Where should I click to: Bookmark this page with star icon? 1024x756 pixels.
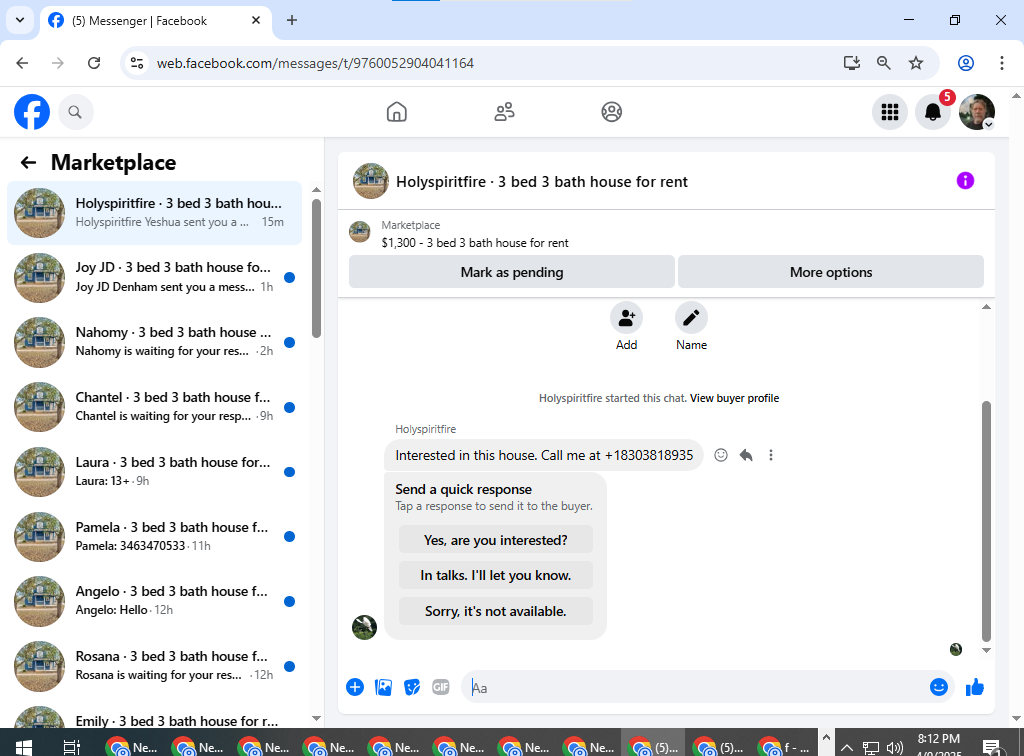pyautogui.click(x=916, y=63)
